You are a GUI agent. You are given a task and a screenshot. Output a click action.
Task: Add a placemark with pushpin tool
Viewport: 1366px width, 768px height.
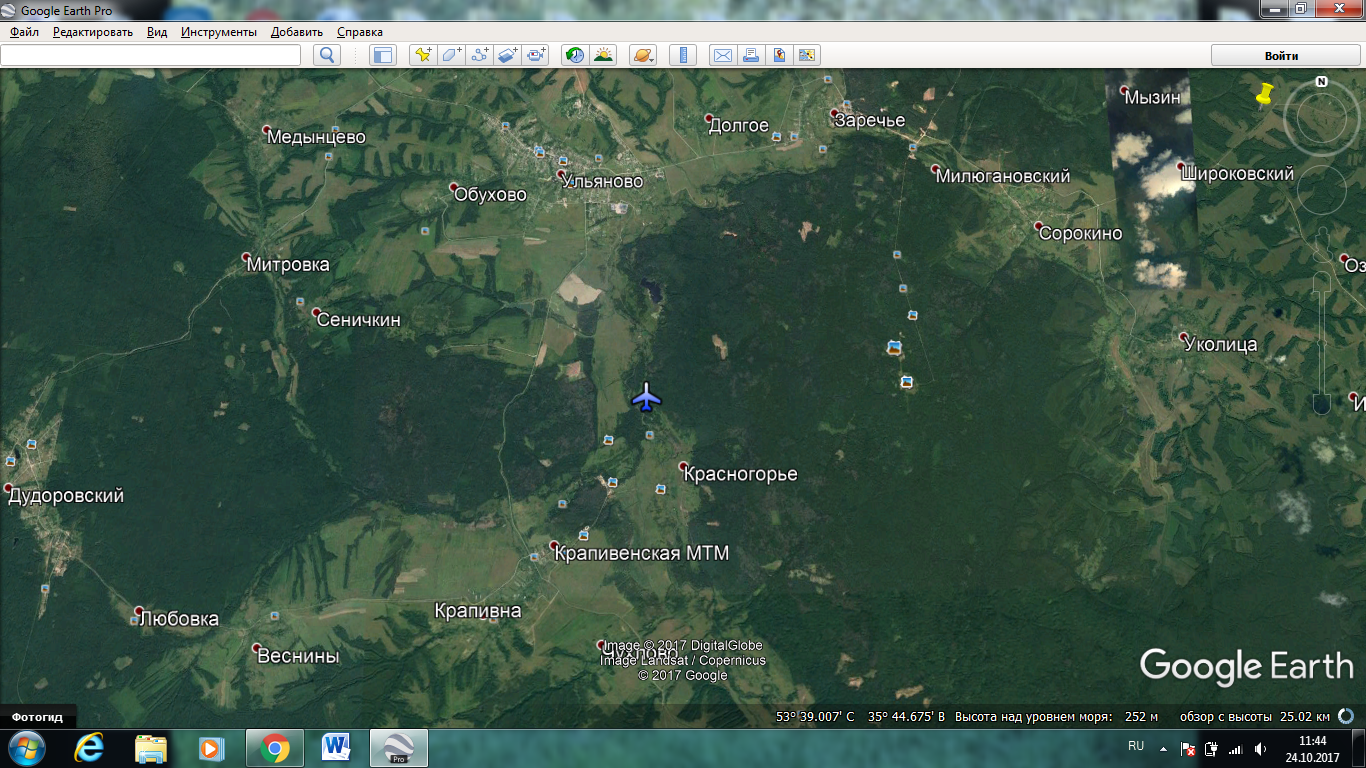pyautogui.click(x=424, y=55)
